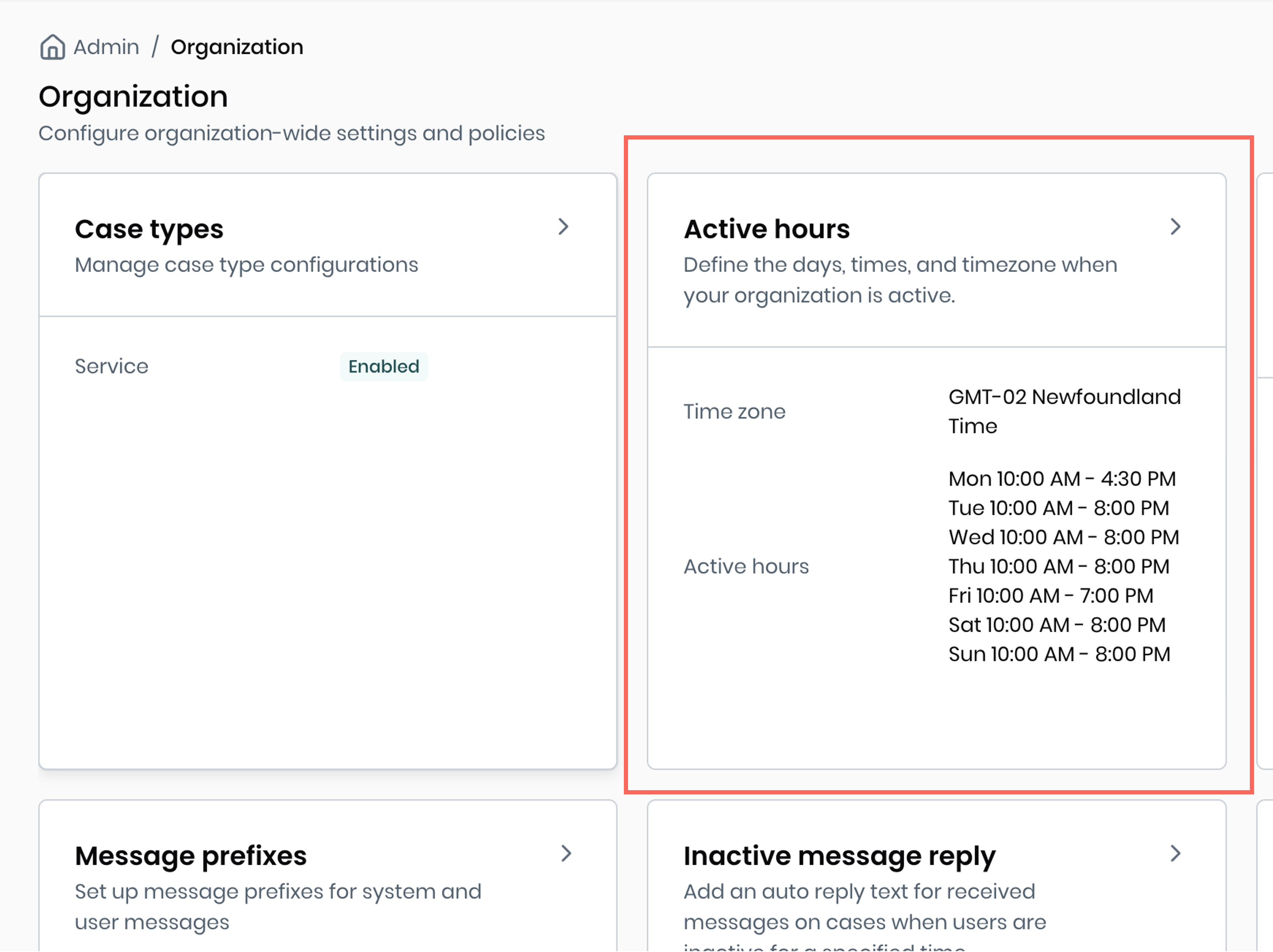
Task: Expand the Active hours card chevron
Action: click(1176, 227)
